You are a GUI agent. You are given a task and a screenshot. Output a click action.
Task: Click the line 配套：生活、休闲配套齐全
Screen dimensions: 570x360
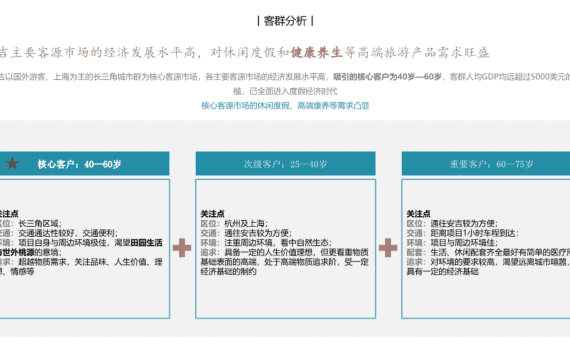click(x=488, y=252)
